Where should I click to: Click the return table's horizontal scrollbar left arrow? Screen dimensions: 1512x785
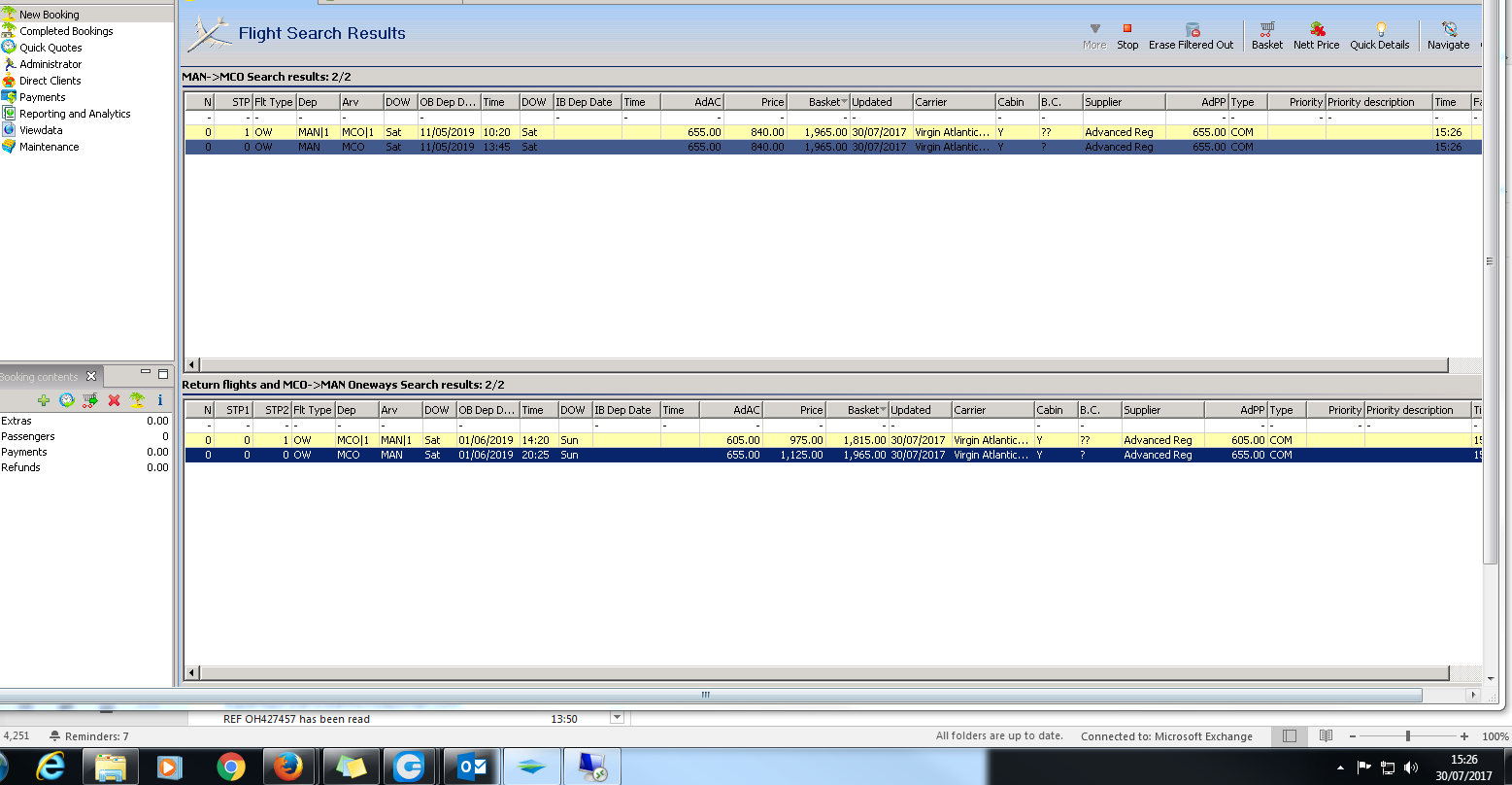pyautogui.click(x=191, y=673)
